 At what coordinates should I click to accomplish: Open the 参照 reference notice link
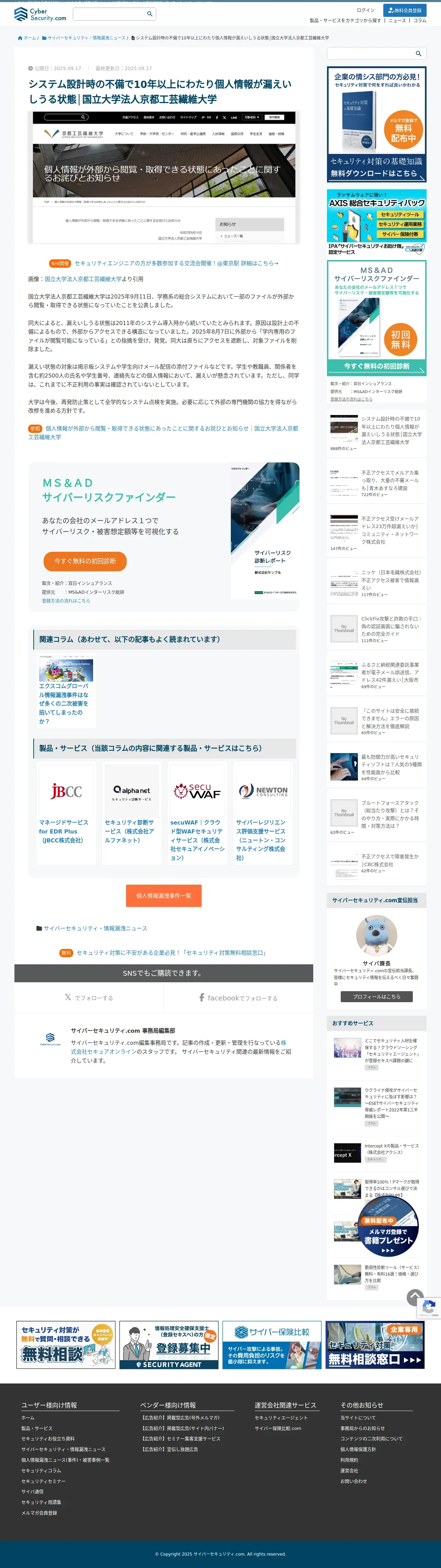tap(163, 433)
